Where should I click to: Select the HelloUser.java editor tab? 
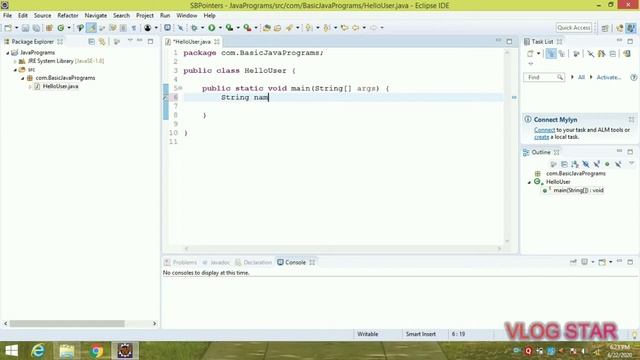pyautogui.click(x=192, y=42)
